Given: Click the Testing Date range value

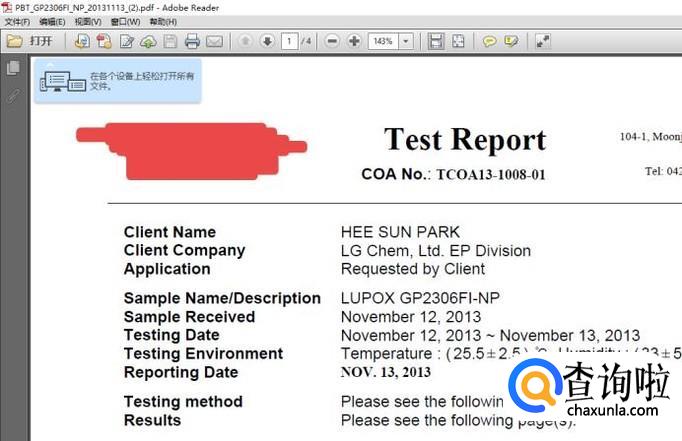Looking at the screenshot, I should click(x=491, y=336).
